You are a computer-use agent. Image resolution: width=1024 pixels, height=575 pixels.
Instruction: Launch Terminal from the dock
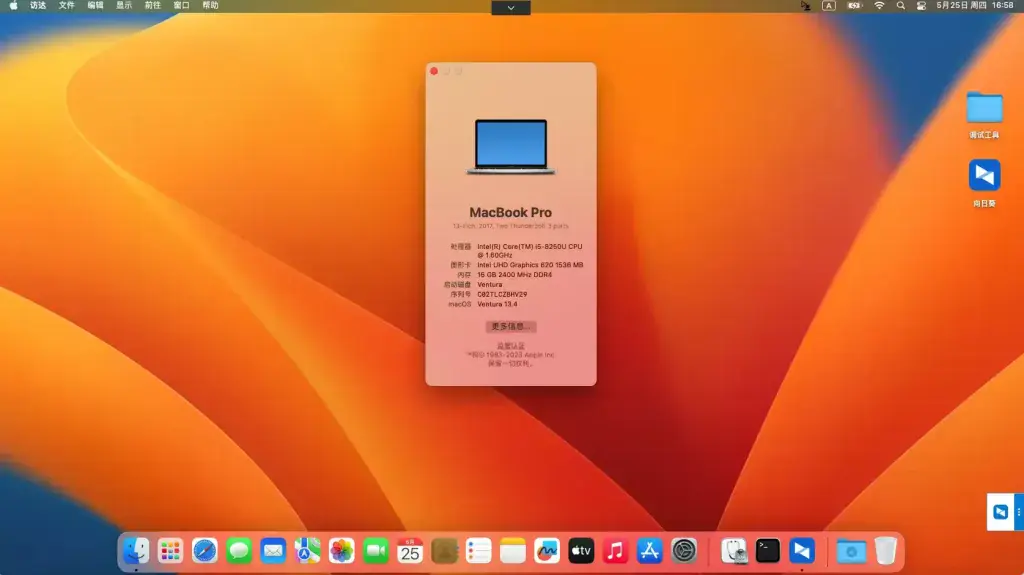coord(767,551)
